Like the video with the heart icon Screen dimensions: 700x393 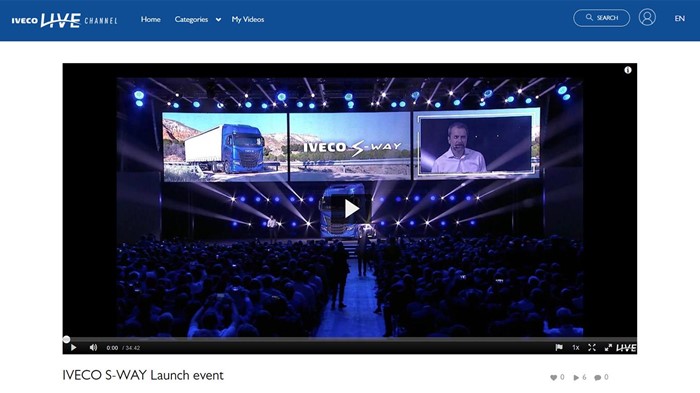pyautogui.click(x=554, y=377)
